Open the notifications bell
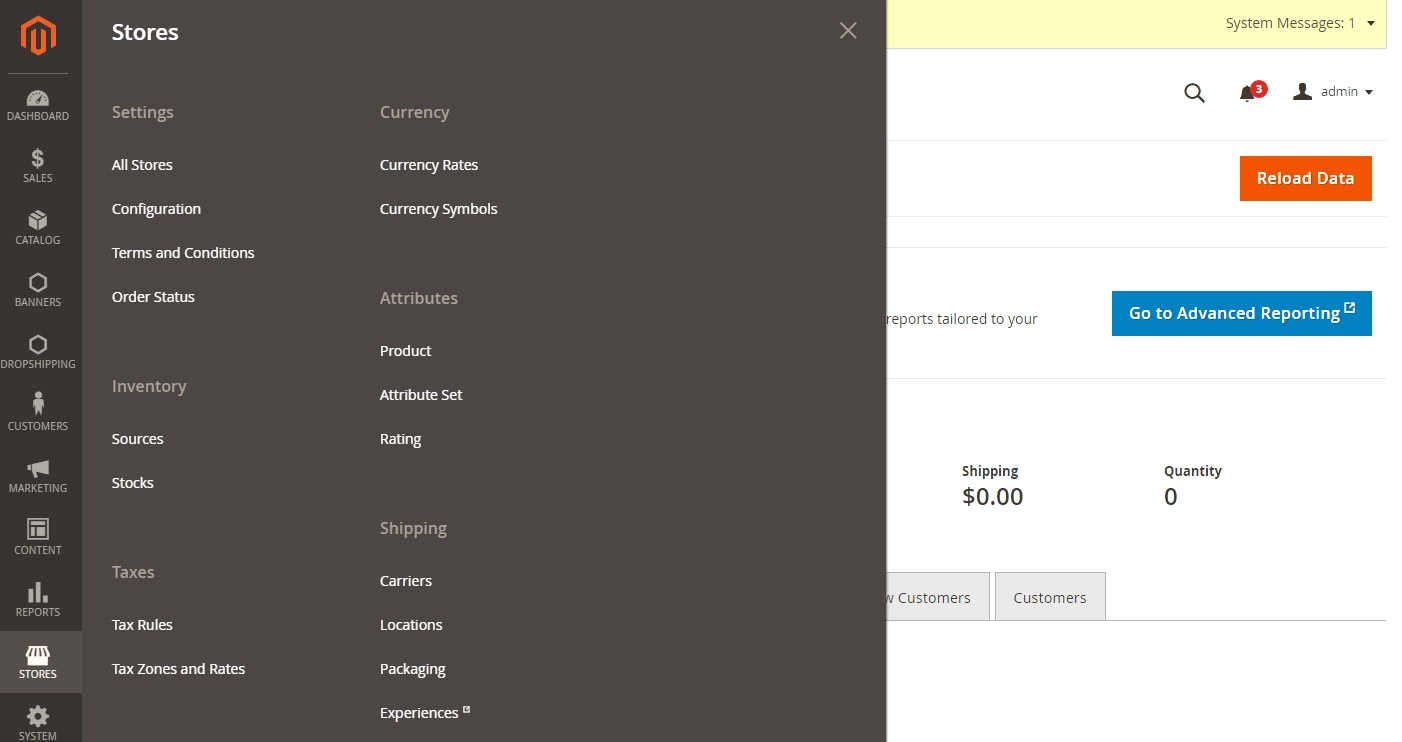The height and width of the screenshot is (742, 1402). (x=1248, y=93)
